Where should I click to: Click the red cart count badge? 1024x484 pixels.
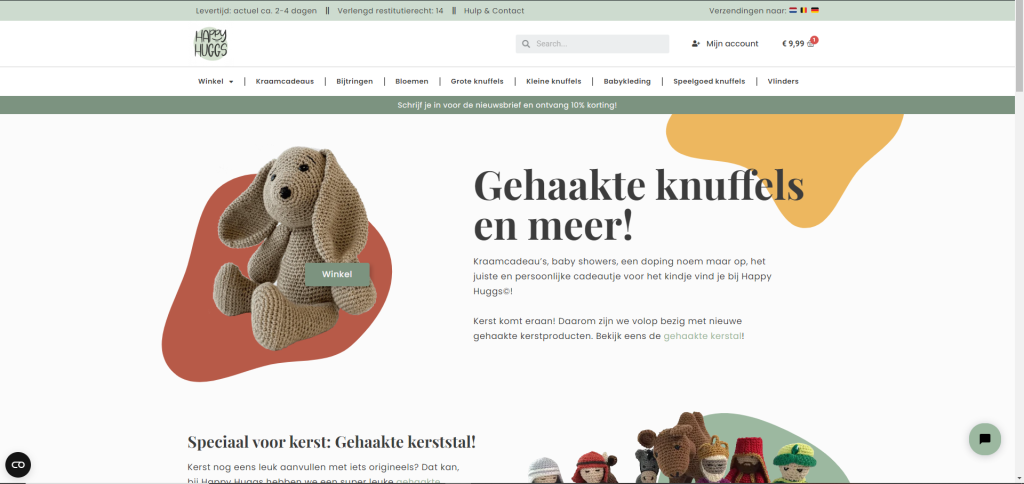click(x=814, y=40)
